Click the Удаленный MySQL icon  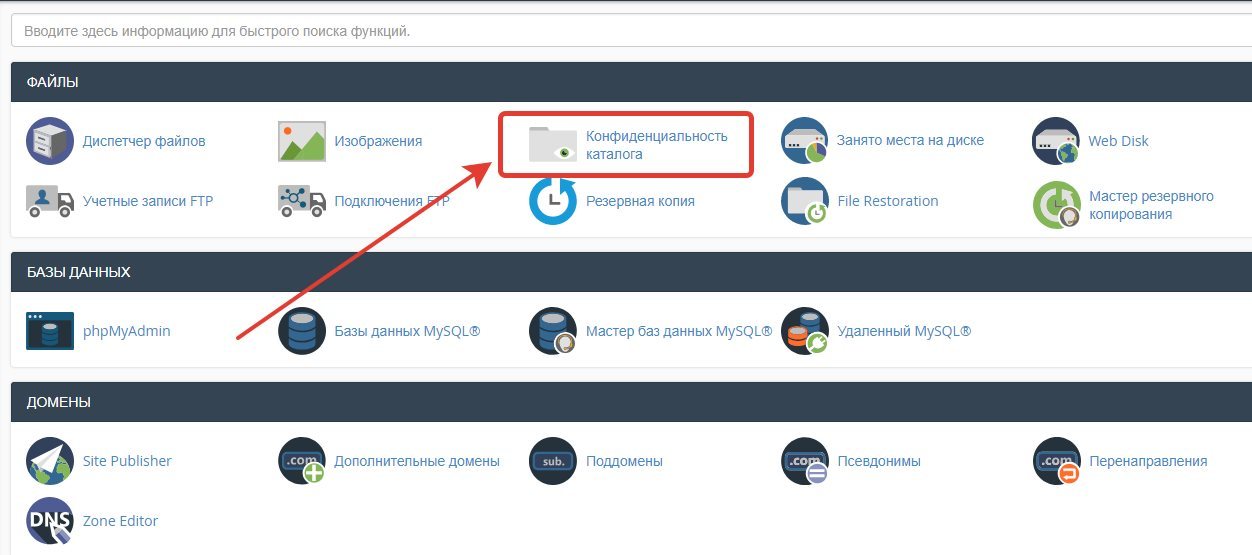click(805, 331)
